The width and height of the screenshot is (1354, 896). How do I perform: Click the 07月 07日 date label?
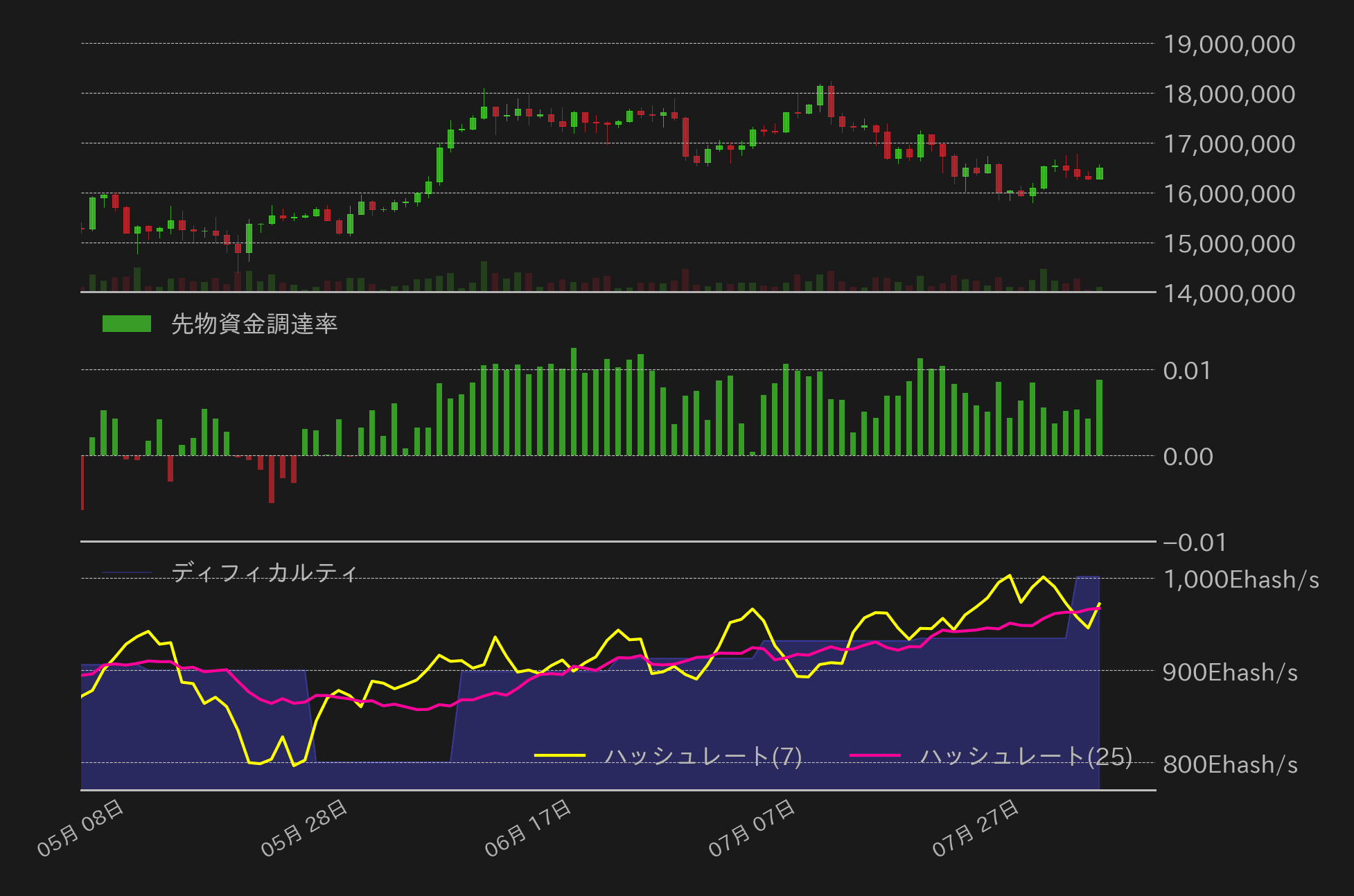tap(753, 827)
